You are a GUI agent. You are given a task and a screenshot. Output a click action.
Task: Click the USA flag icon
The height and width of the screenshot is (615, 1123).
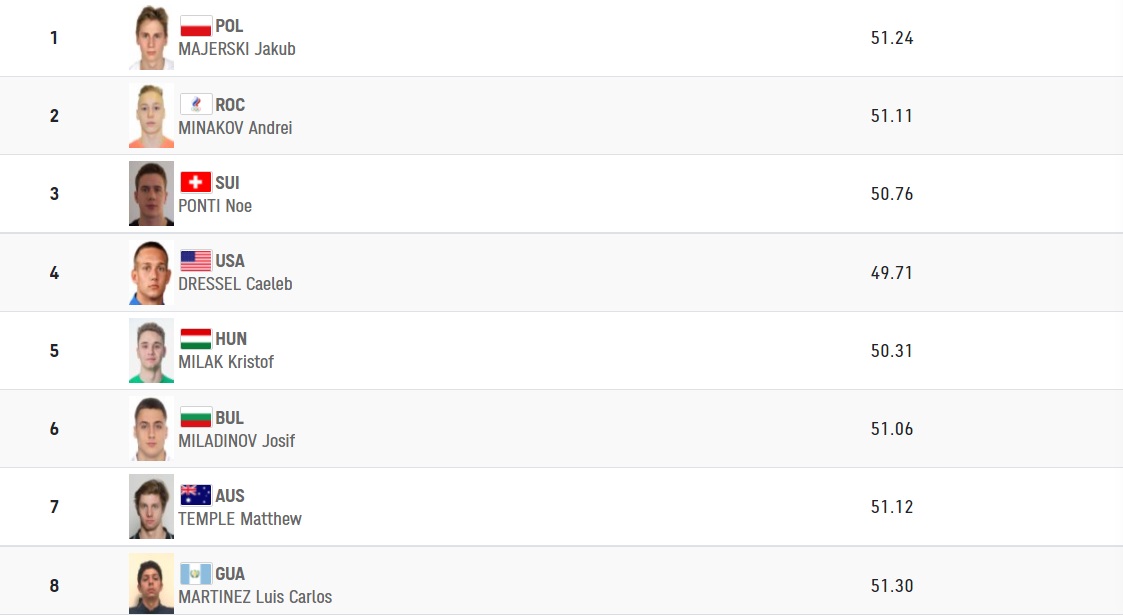[x=196, y=261]
